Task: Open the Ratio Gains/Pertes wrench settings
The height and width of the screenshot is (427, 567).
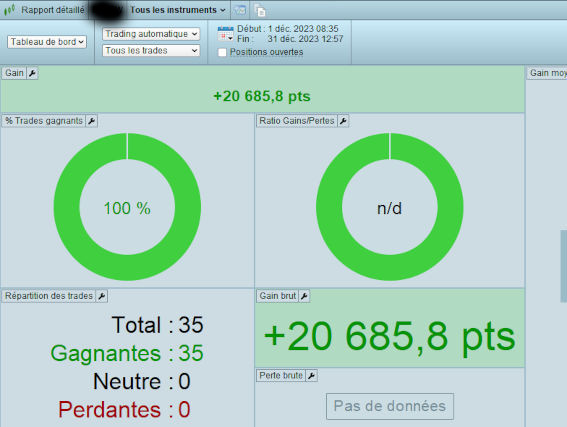Action: click(343, 121)
